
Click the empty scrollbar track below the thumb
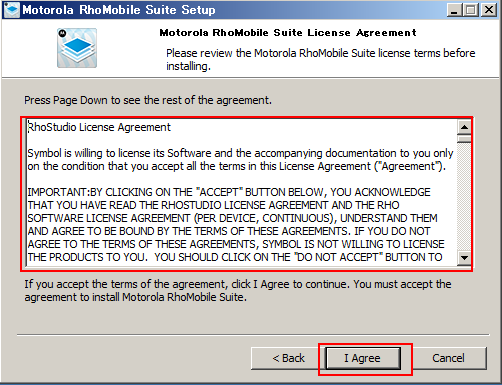[464, 197]
